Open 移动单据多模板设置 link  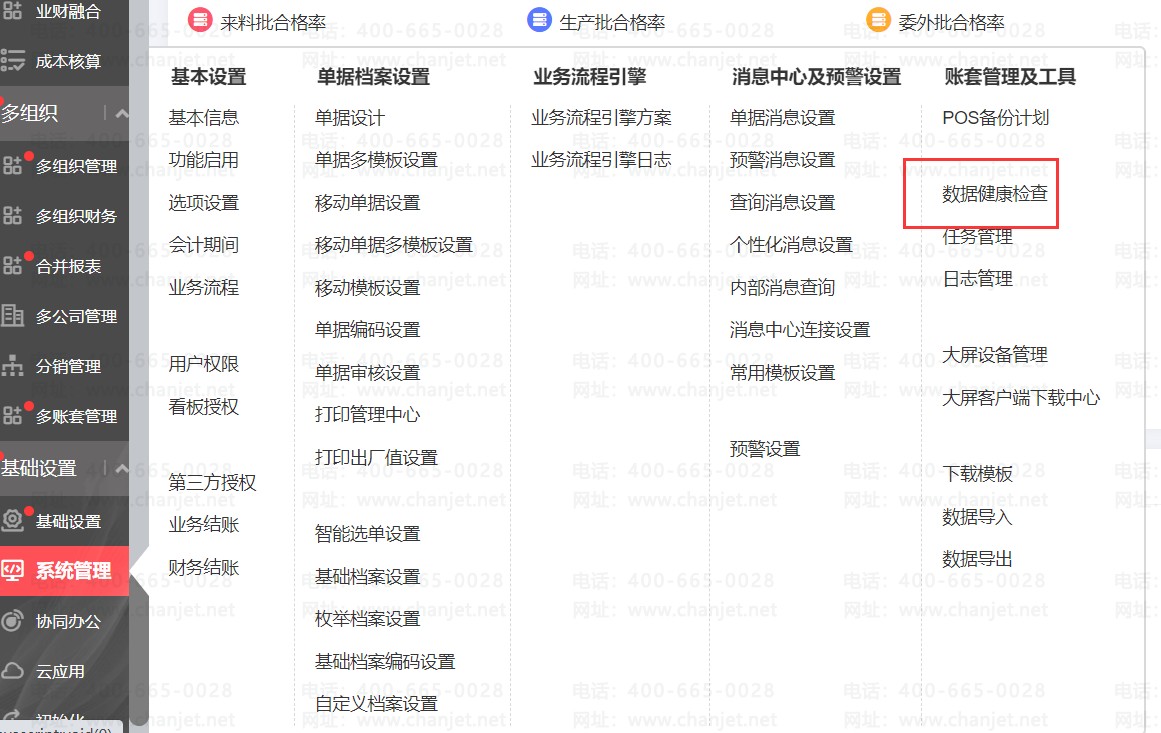tap(393, 244)
